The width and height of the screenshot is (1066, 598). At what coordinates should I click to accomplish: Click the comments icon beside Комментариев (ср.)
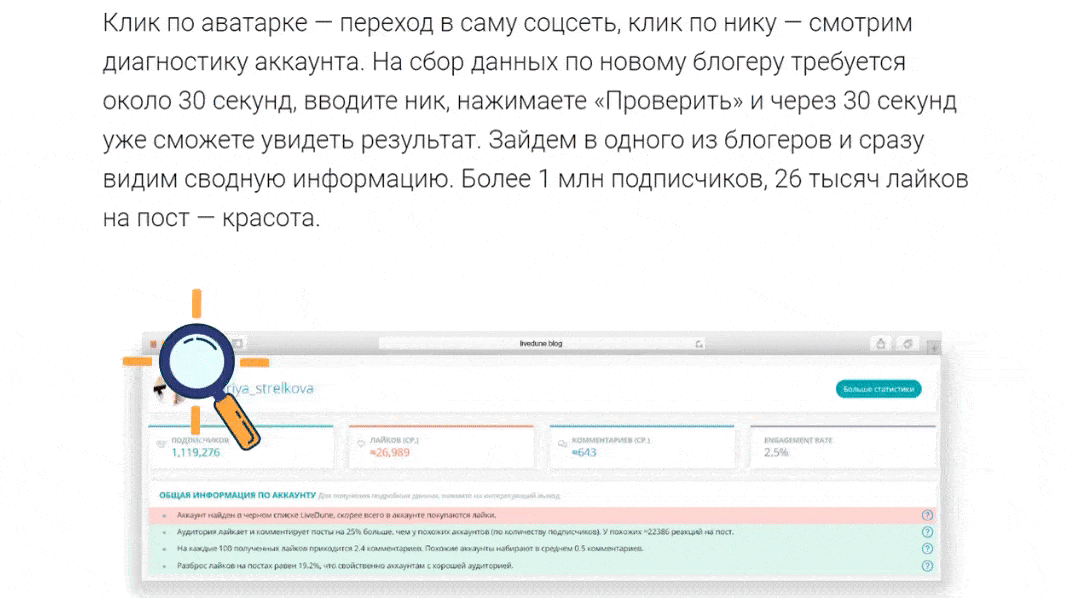click(x=562, y=443)
